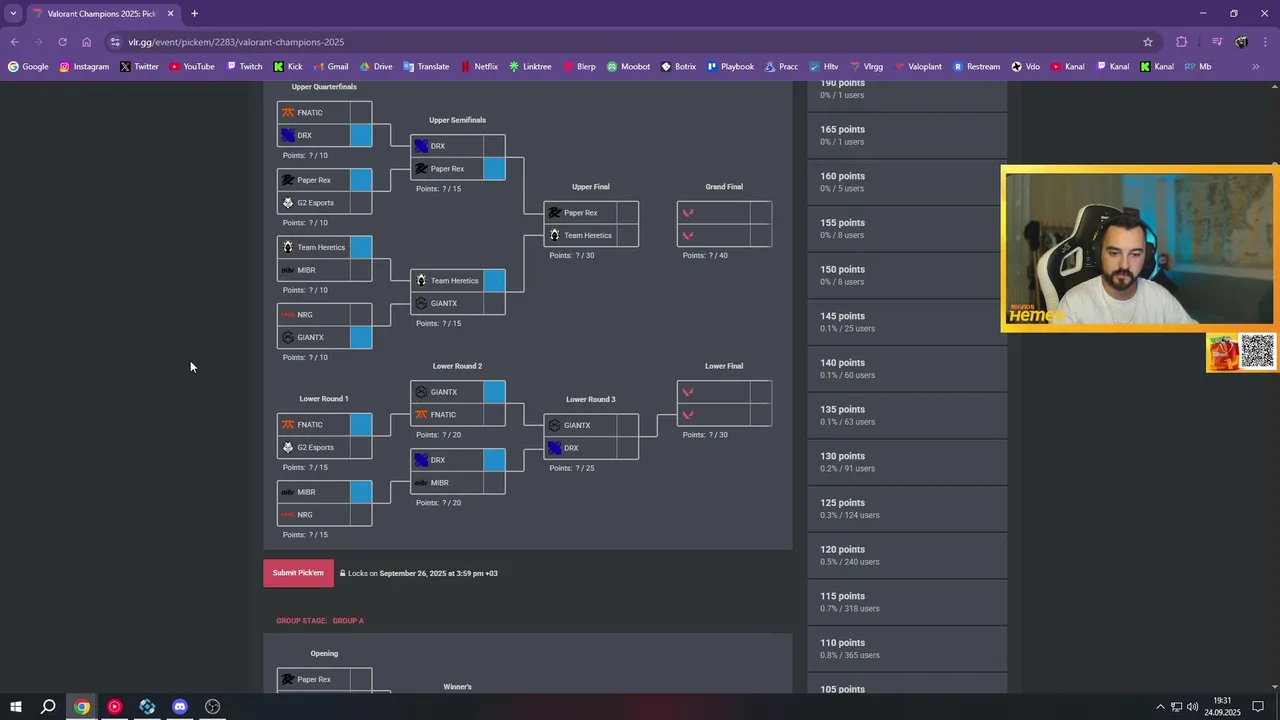
Task: Open the Botrix bookmark
Action: click(x=678, y=67)
